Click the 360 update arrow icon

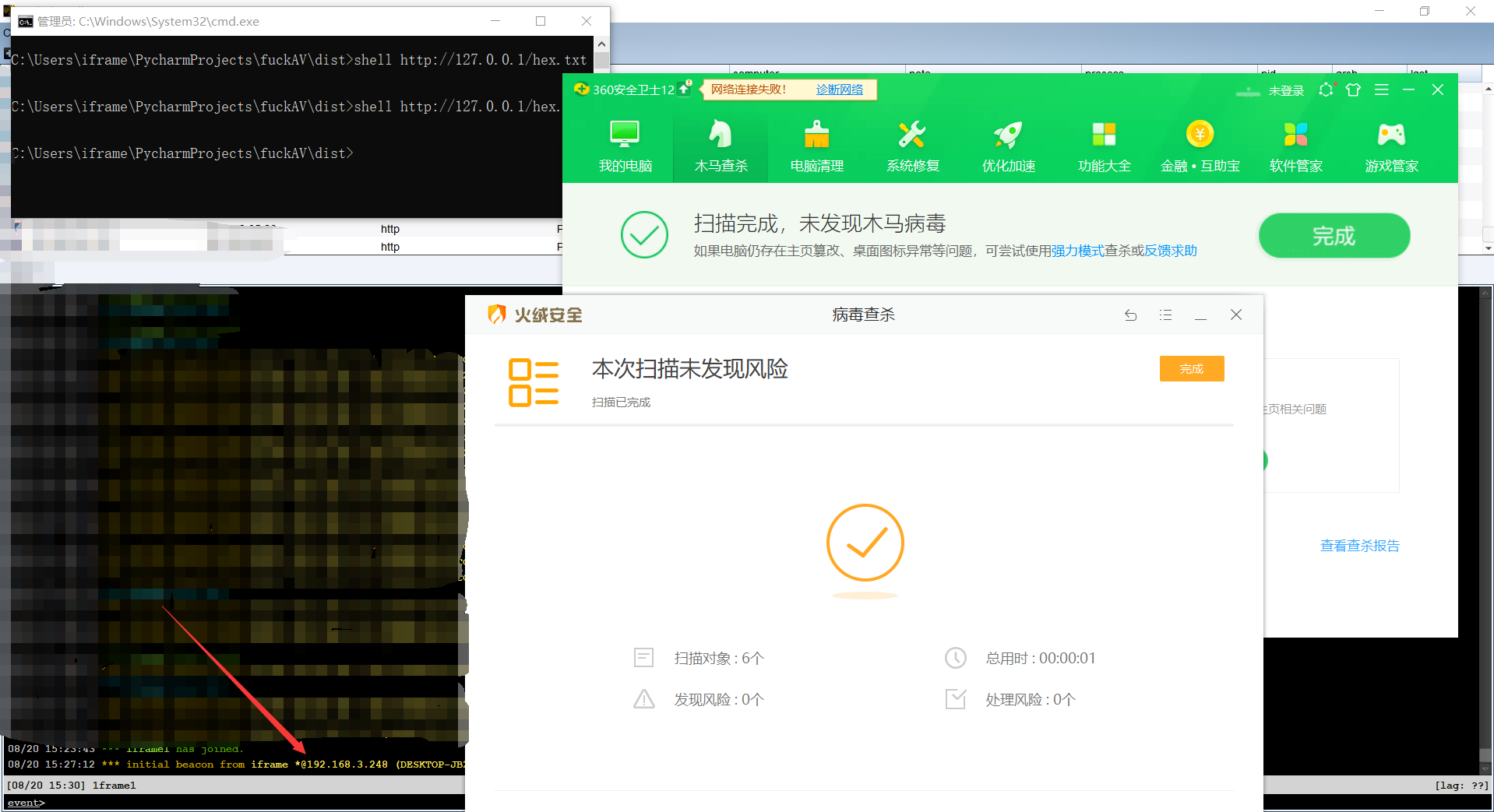click(x=684, y=89)
